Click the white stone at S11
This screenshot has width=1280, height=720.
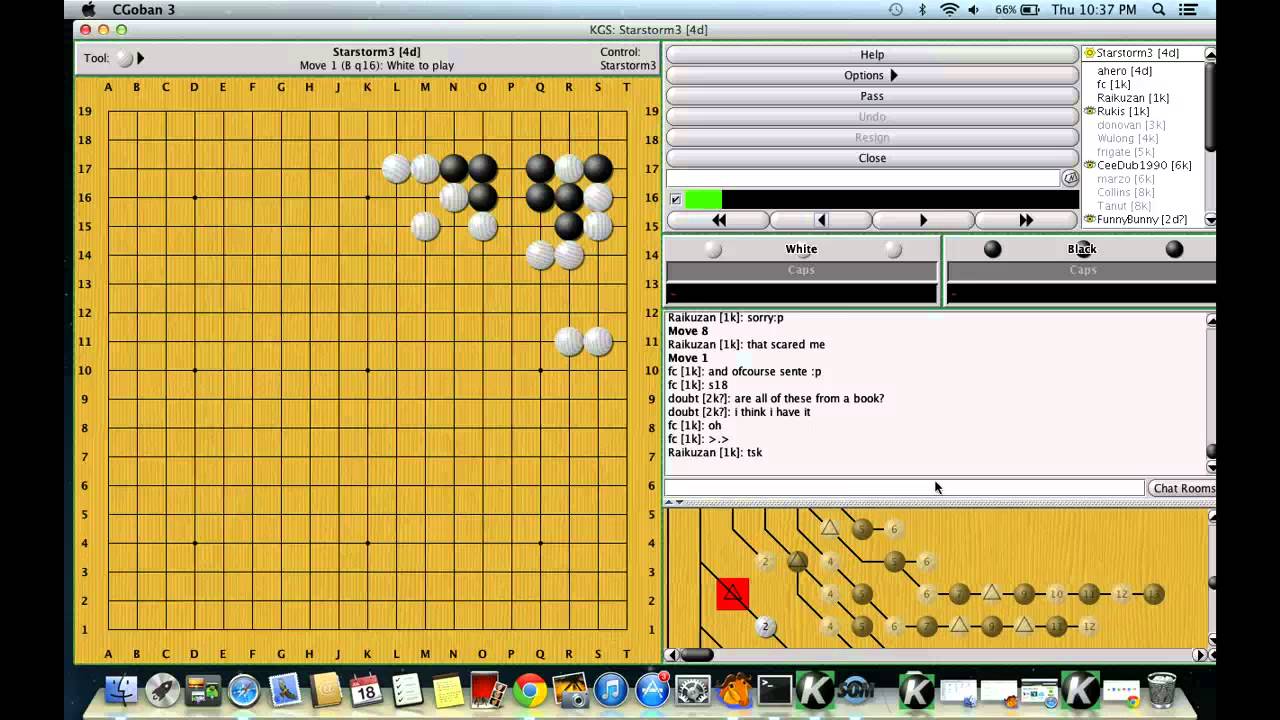[598, 341]
